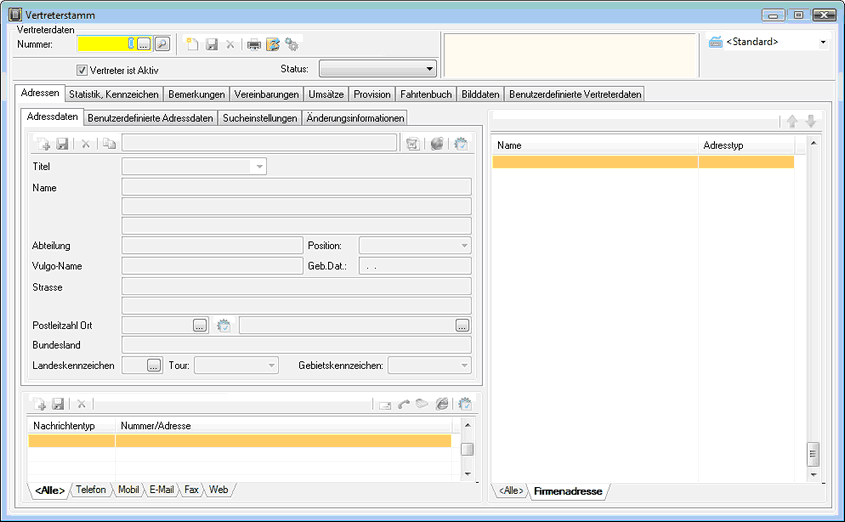Viewport: 845px width, 522px height.
Task: Select the Mobil filter tab
Action: [129, 490]
